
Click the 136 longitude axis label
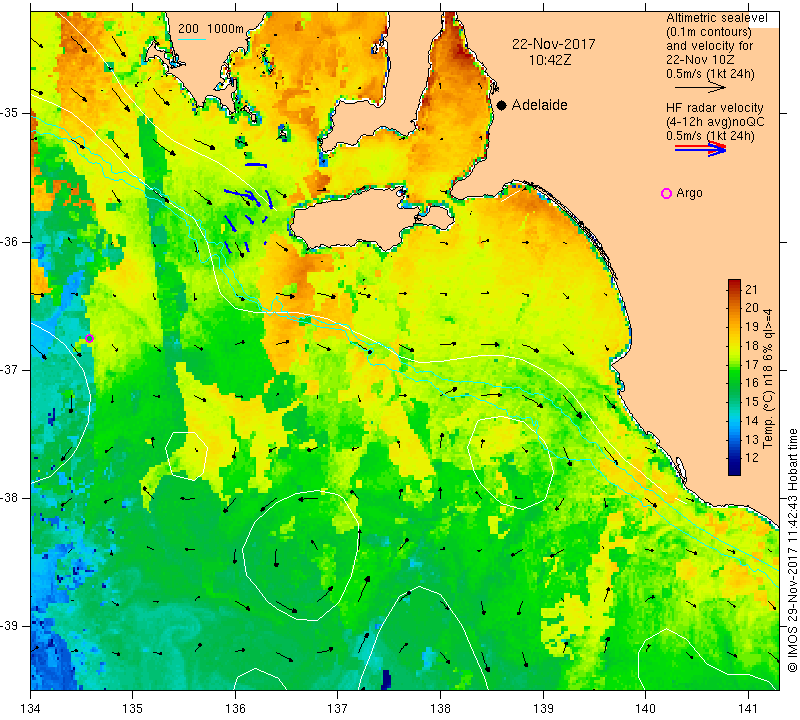235,708
